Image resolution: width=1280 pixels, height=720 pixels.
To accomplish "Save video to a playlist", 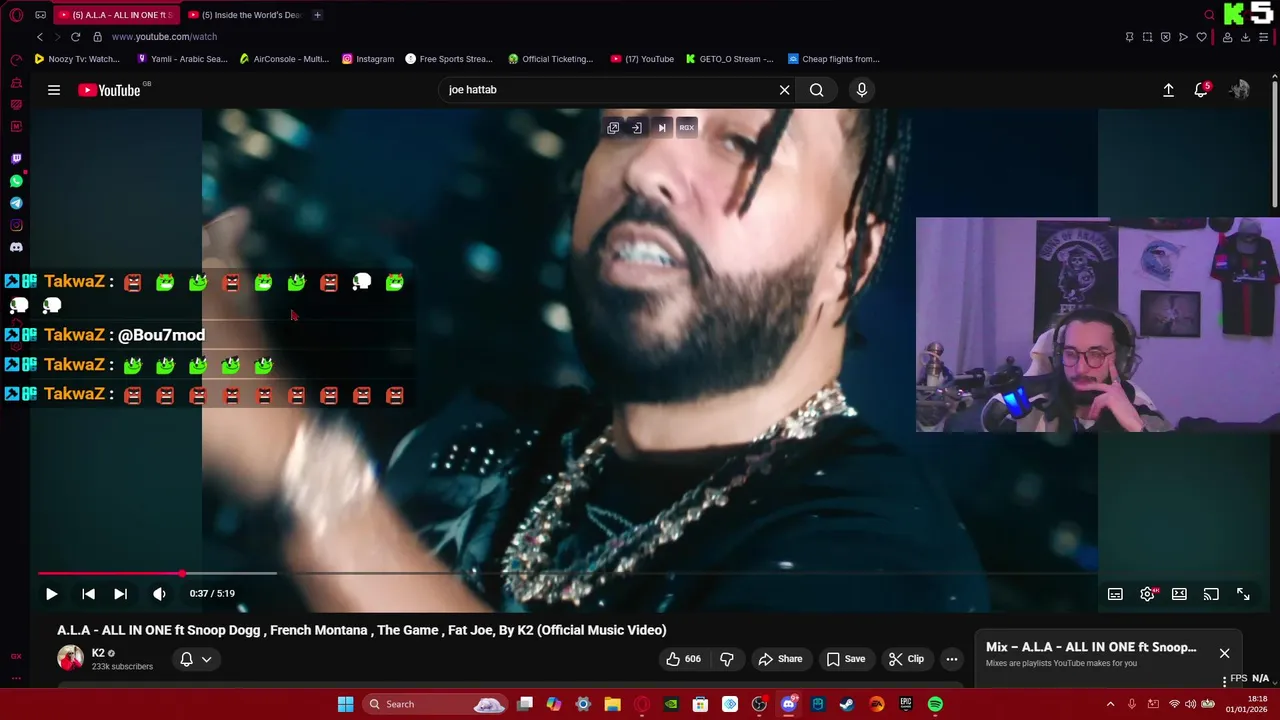I will tap(846, 659).
